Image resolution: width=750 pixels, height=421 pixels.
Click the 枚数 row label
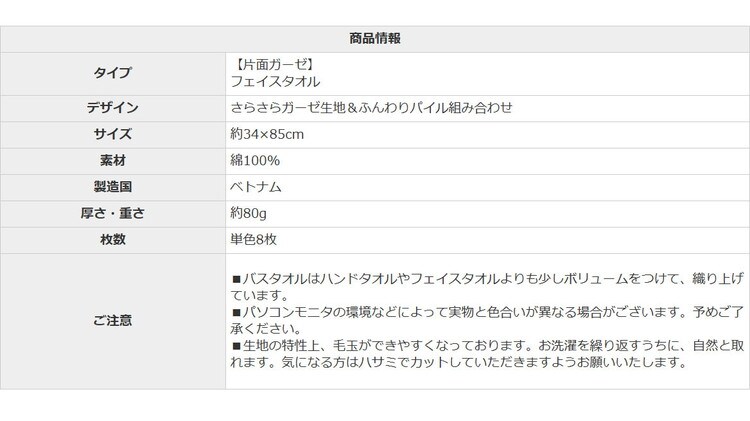pyautogui.click(x=112, y=238)
